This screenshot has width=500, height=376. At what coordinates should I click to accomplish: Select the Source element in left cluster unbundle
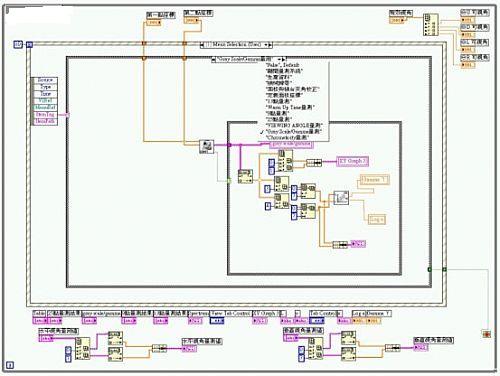[45, 80]
